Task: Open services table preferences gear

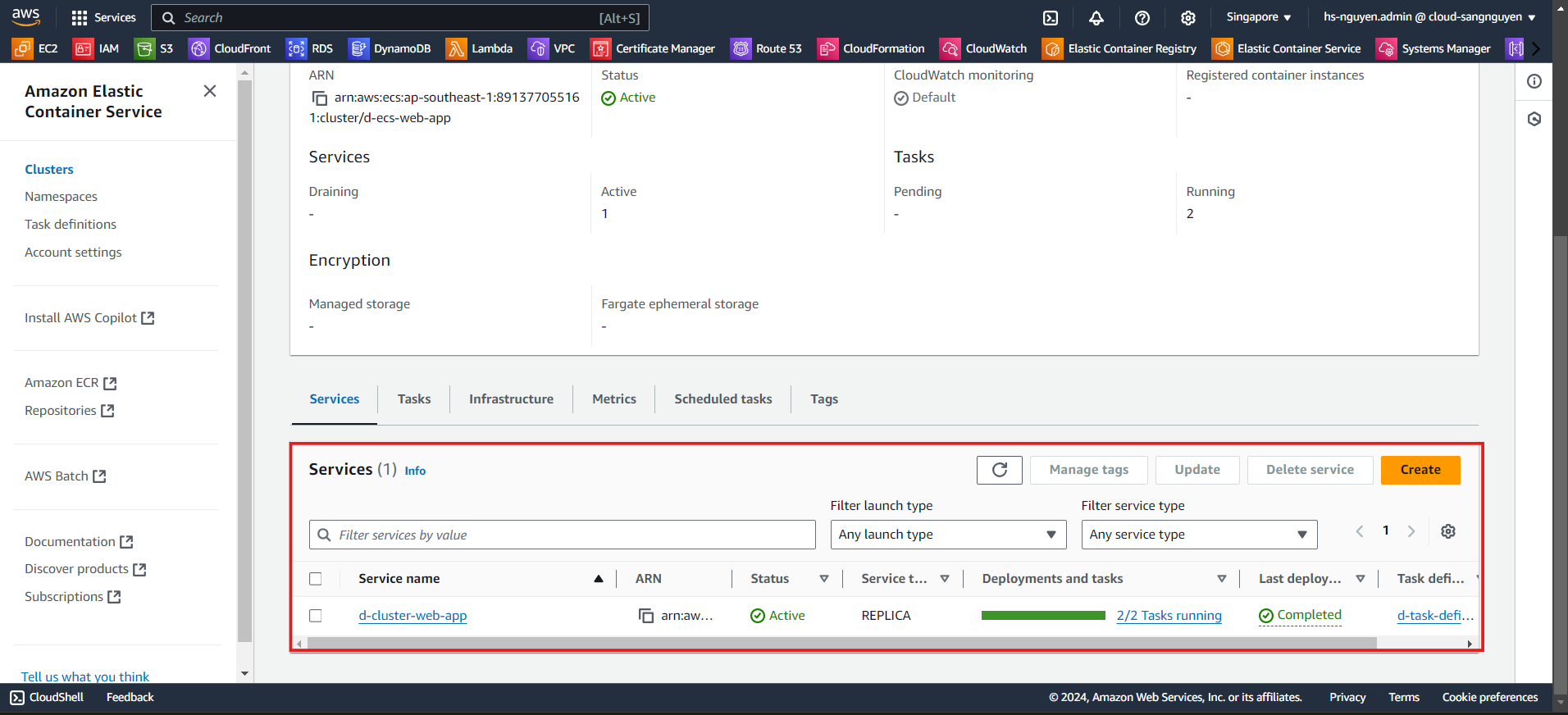Action: point(1448,531)
